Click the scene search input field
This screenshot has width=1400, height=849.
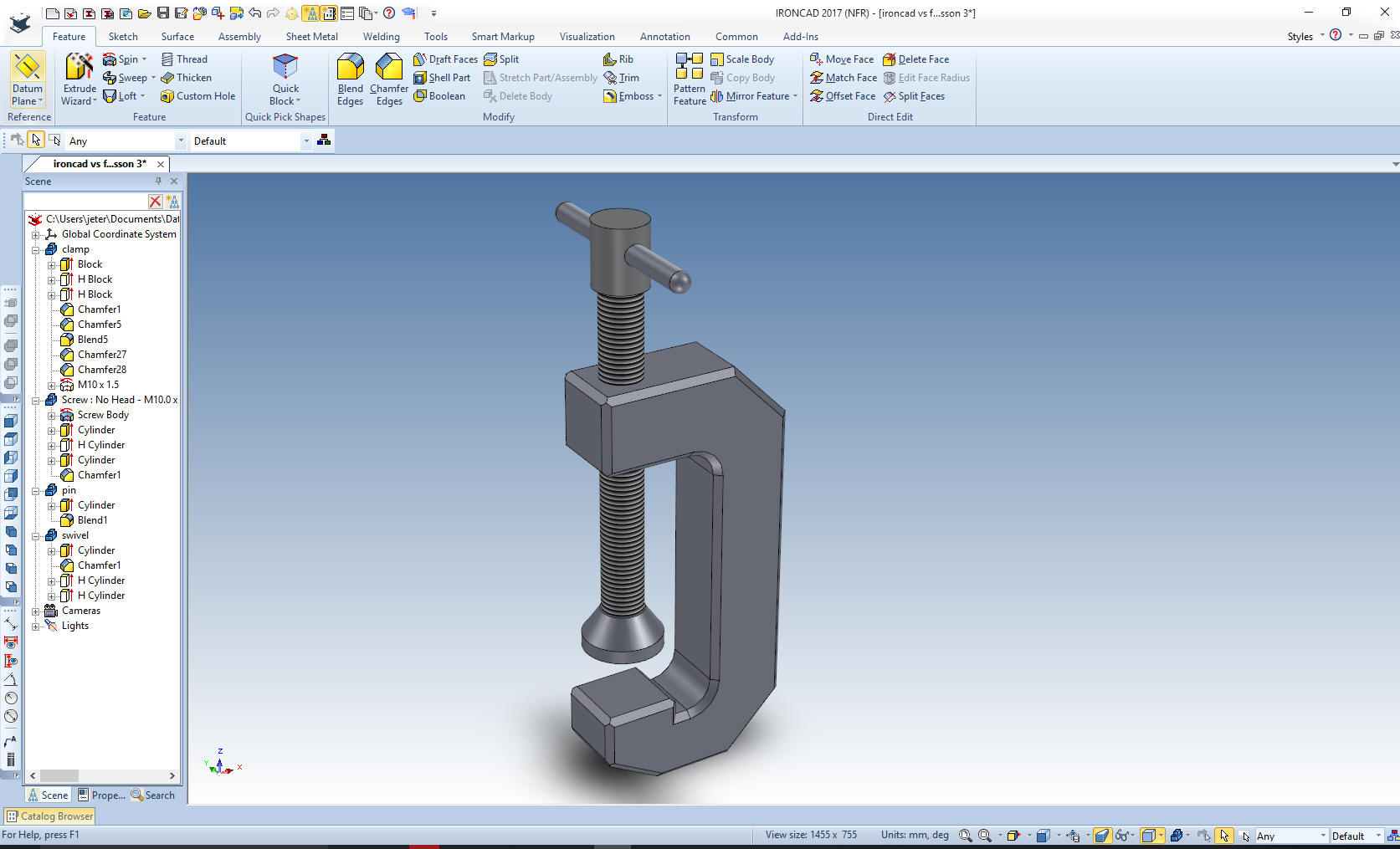tap(86, 202)
